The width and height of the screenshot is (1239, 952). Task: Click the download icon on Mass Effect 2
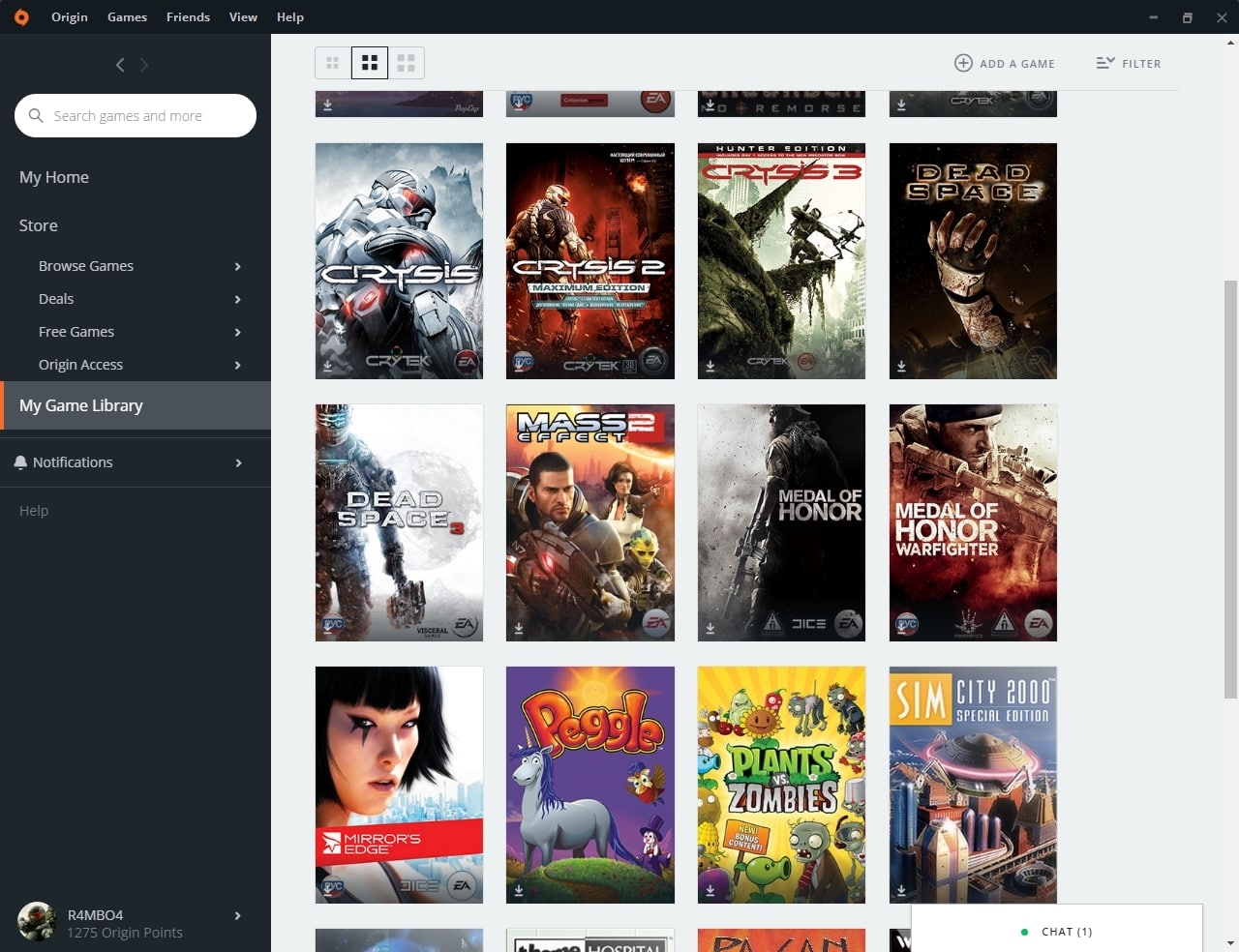click(x=519, y=629)
